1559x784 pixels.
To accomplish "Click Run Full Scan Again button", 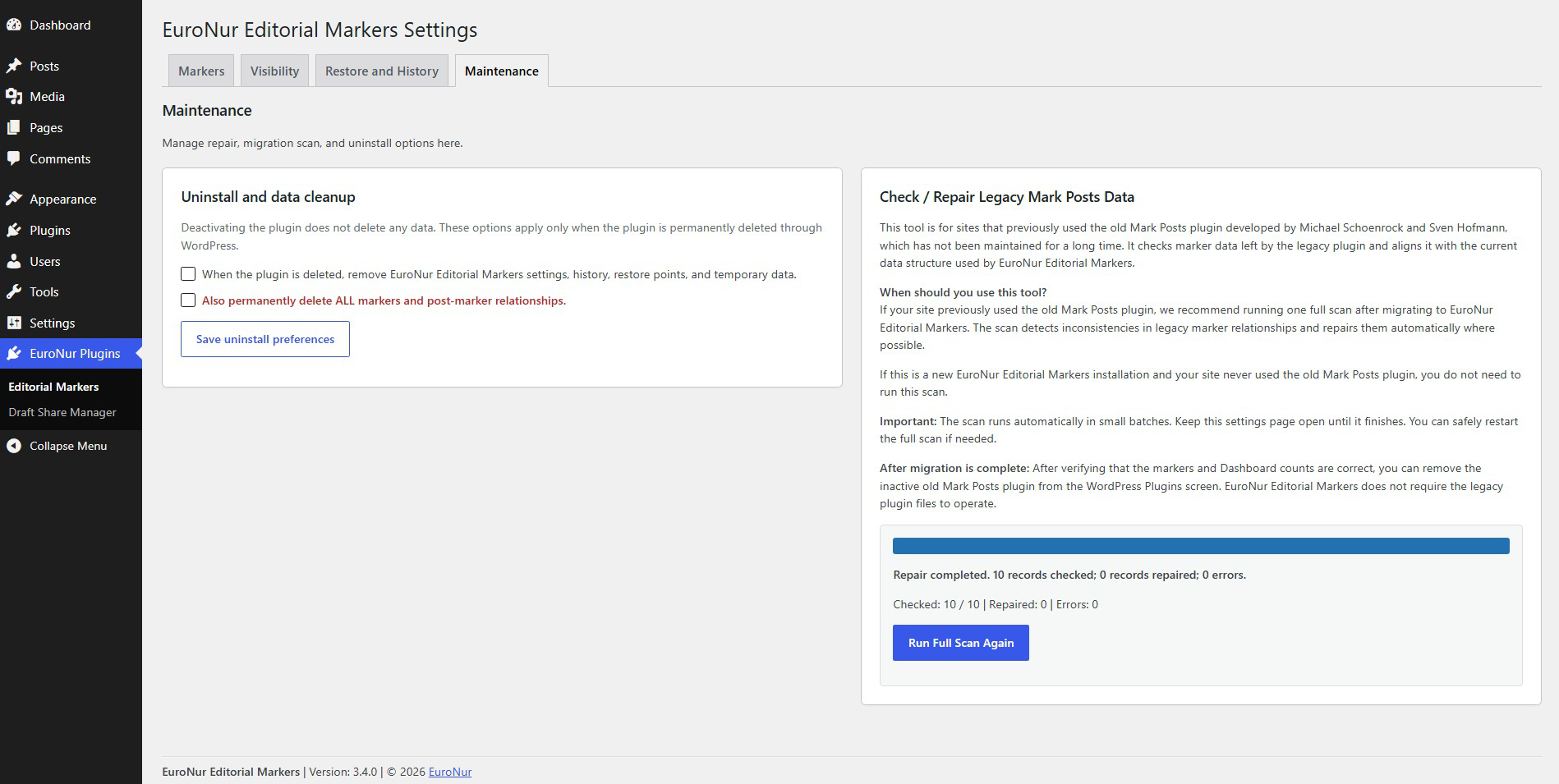I will pyautogui.click(x=961, y=643).
